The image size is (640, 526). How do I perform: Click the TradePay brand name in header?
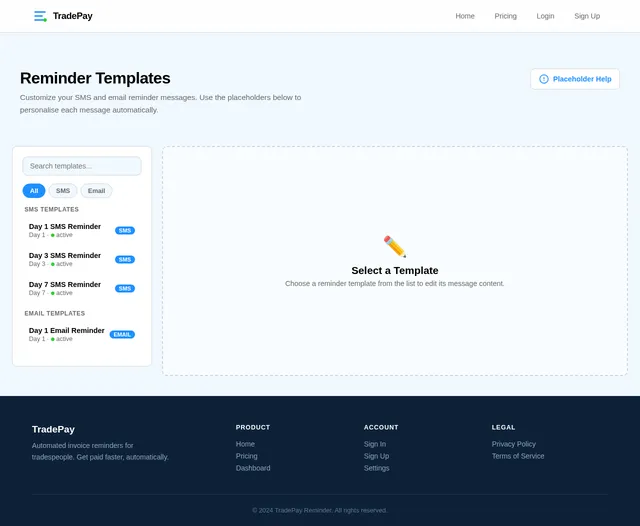73,16
